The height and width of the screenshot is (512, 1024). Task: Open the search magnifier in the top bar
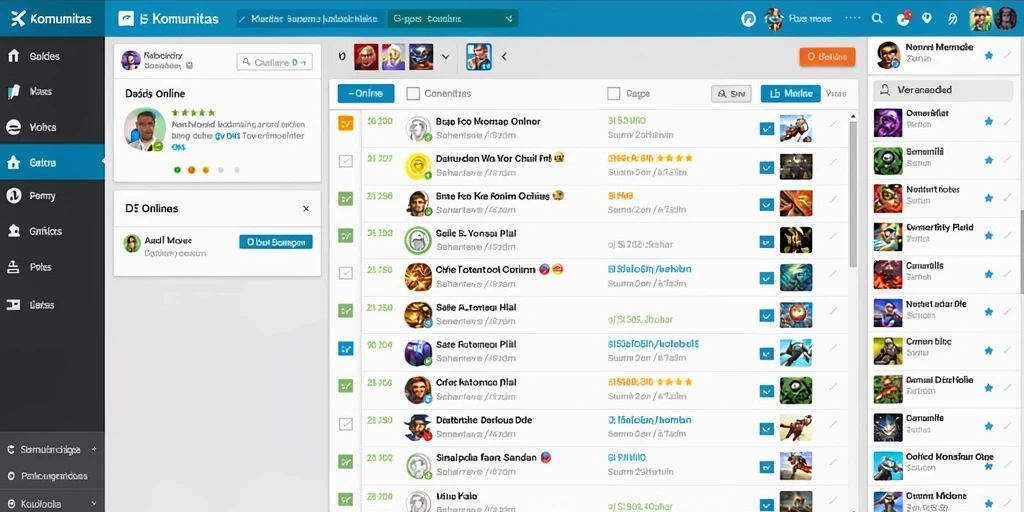point(877,18)
